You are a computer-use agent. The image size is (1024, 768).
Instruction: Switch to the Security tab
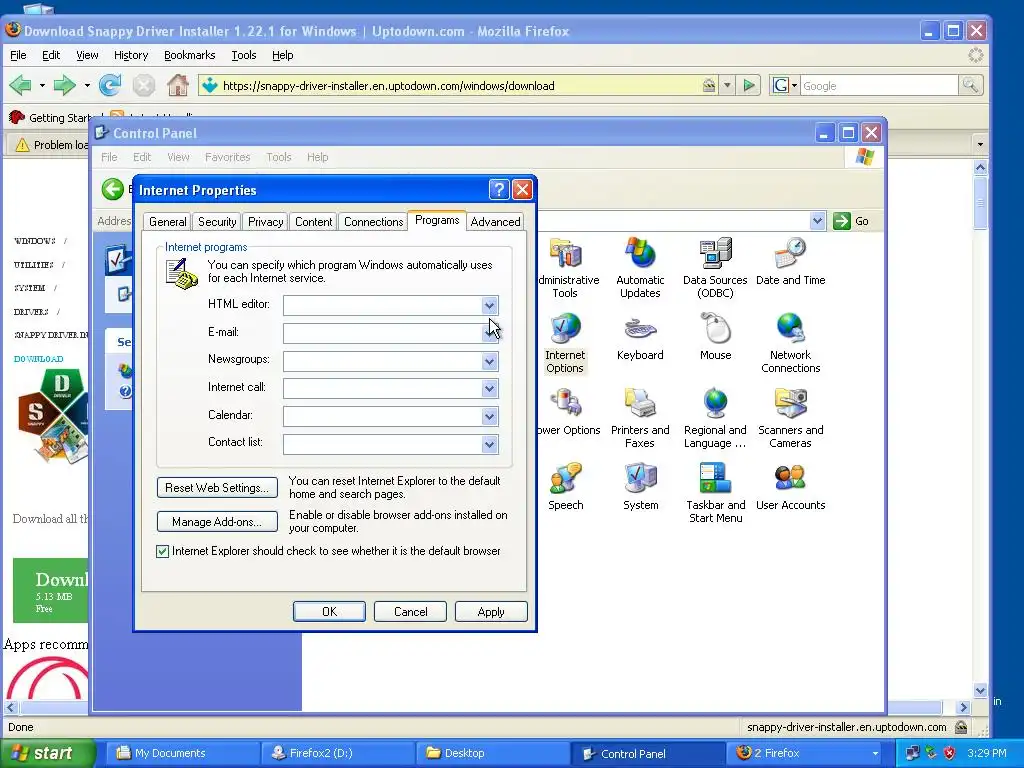click(217, 222)
